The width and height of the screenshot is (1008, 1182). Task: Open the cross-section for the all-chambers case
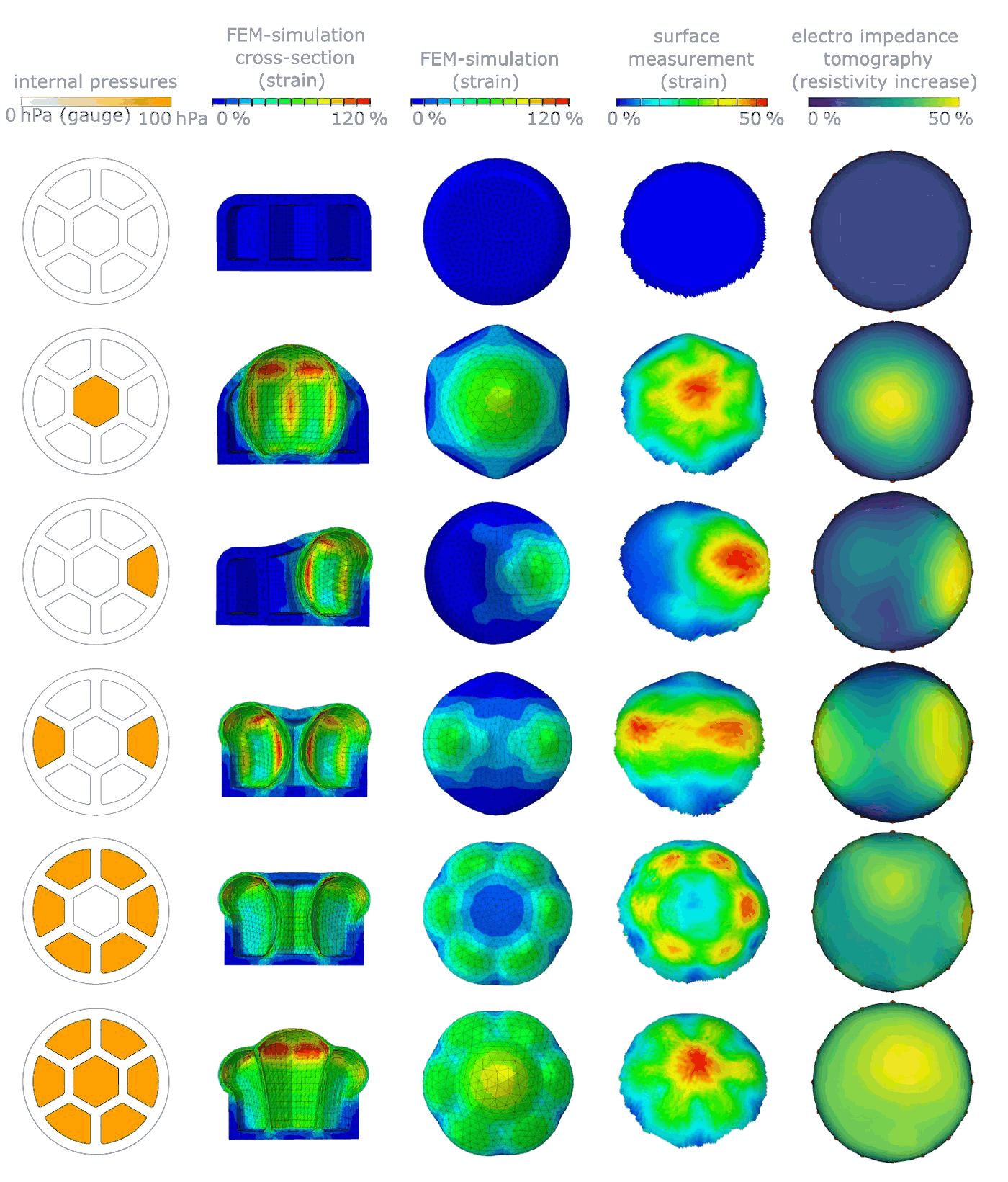point(293,1084)
